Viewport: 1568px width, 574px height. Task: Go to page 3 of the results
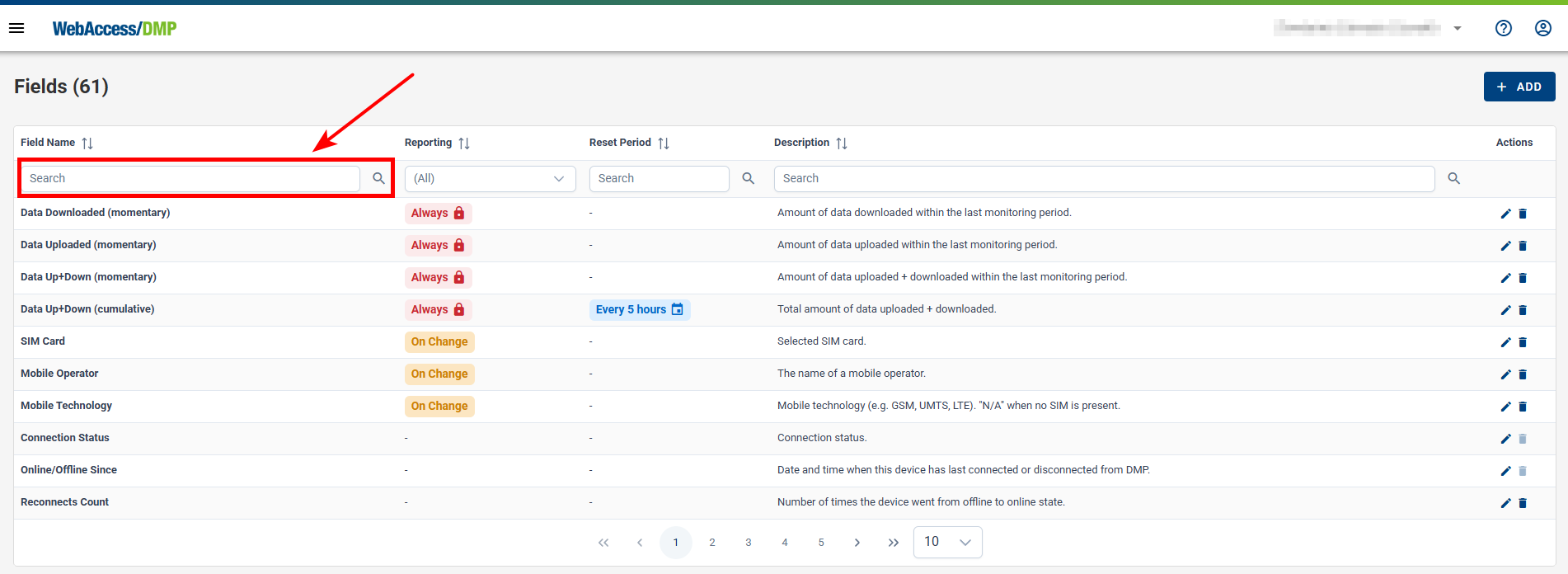pos(748,543)
